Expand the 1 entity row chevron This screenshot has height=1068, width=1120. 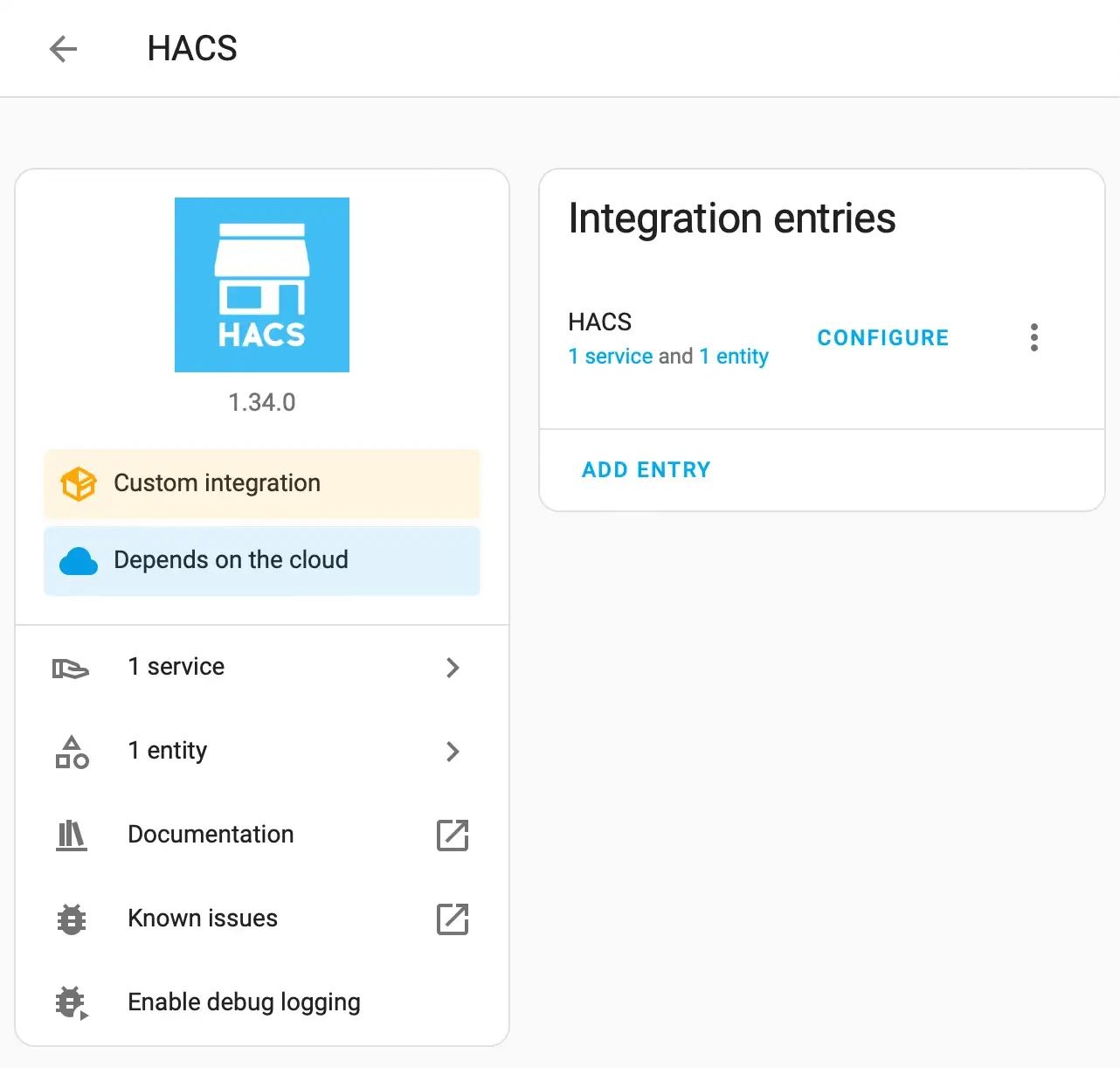(x=452, y=752)
